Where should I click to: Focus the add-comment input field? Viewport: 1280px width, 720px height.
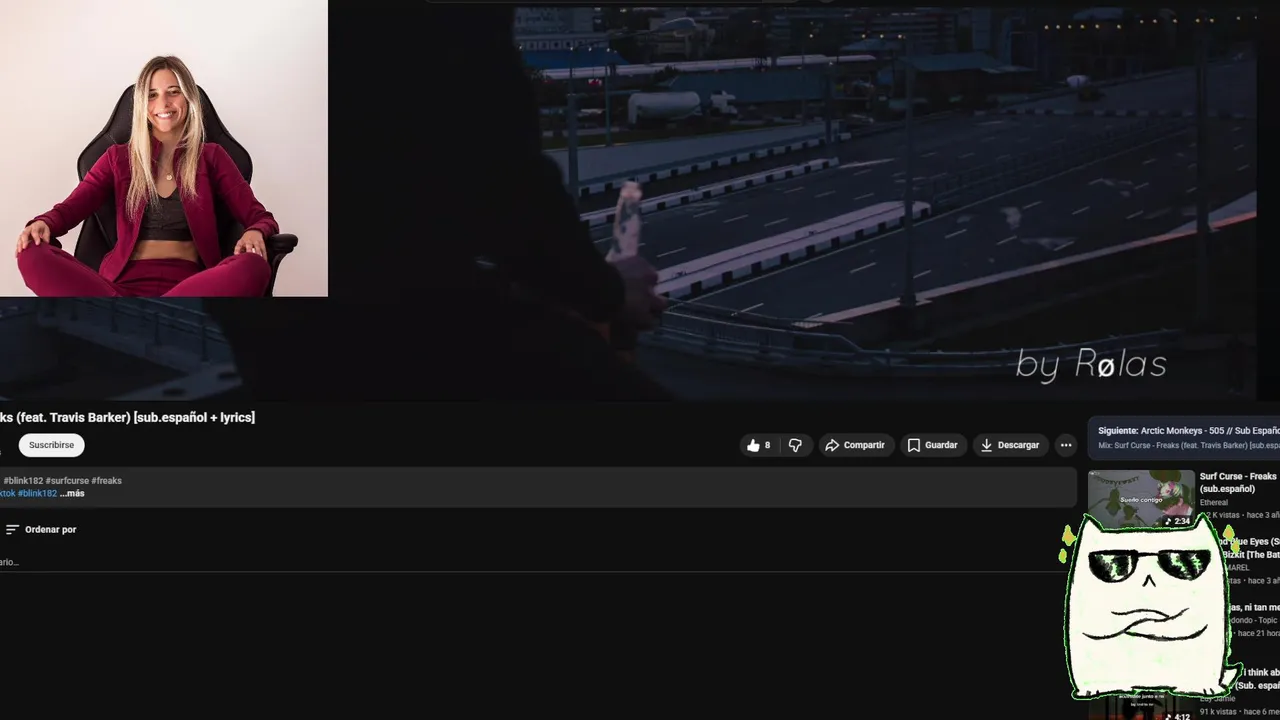[x=530, y=562]
